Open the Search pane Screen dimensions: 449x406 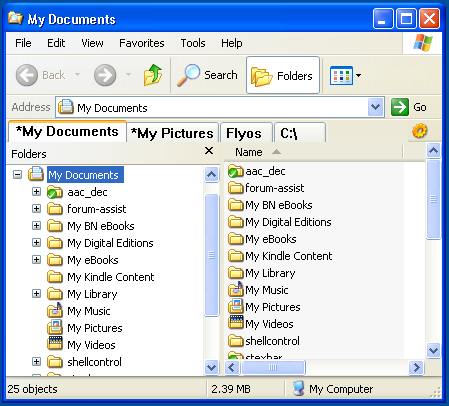(x=207, y=75)
